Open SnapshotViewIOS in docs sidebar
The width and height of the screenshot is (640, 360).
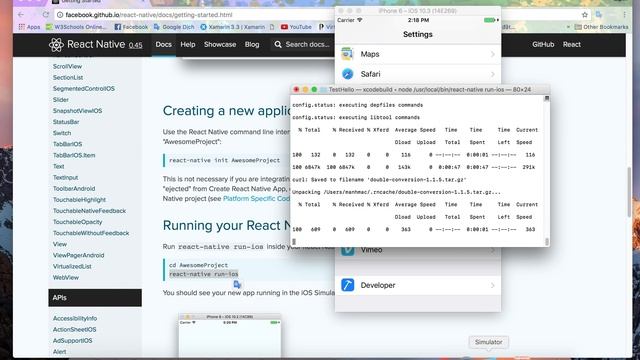77,111
